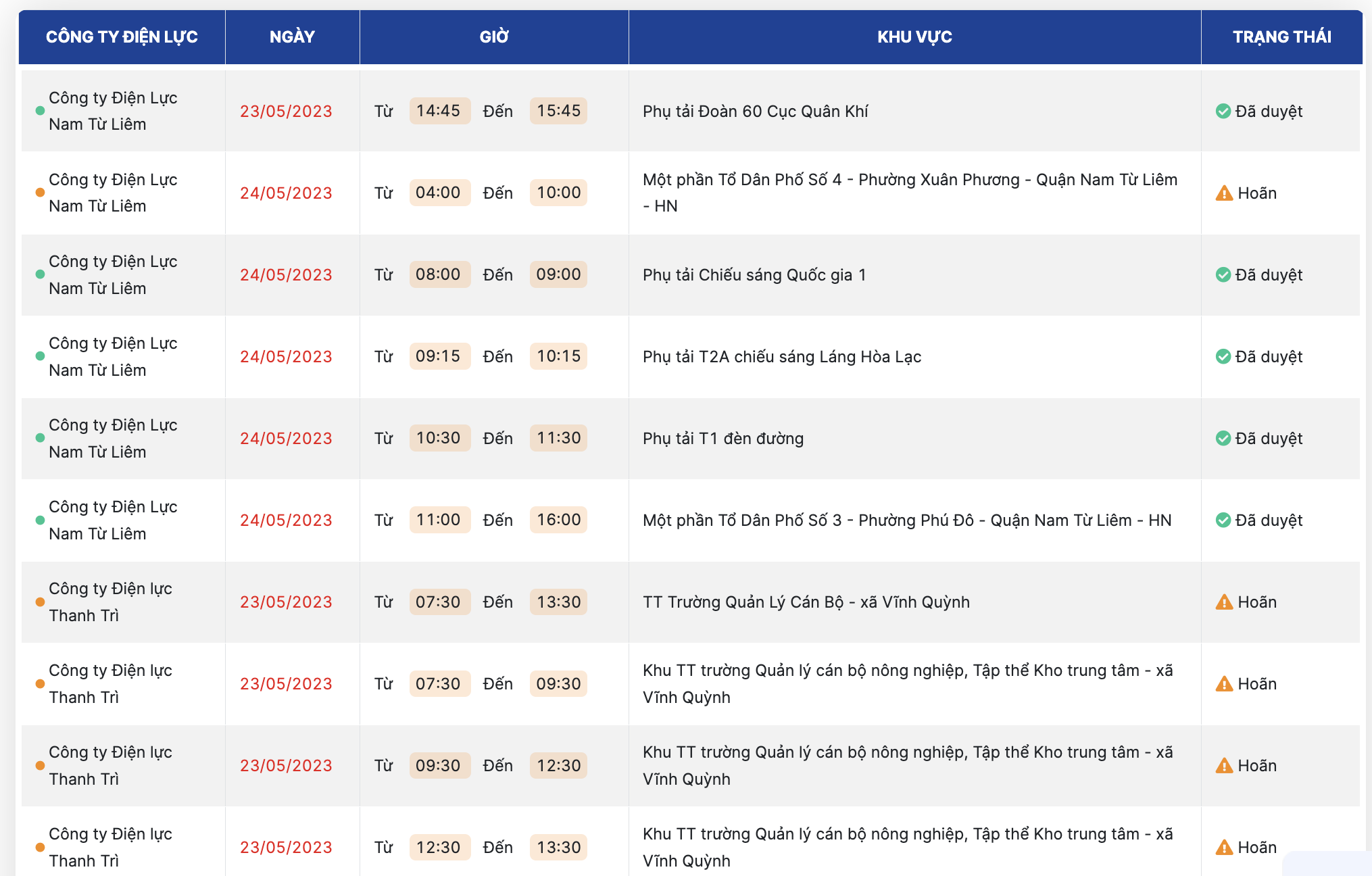
Task: Click approved check icon for Tổ Dân Phố Số 3
Action: click(1223, 520)
